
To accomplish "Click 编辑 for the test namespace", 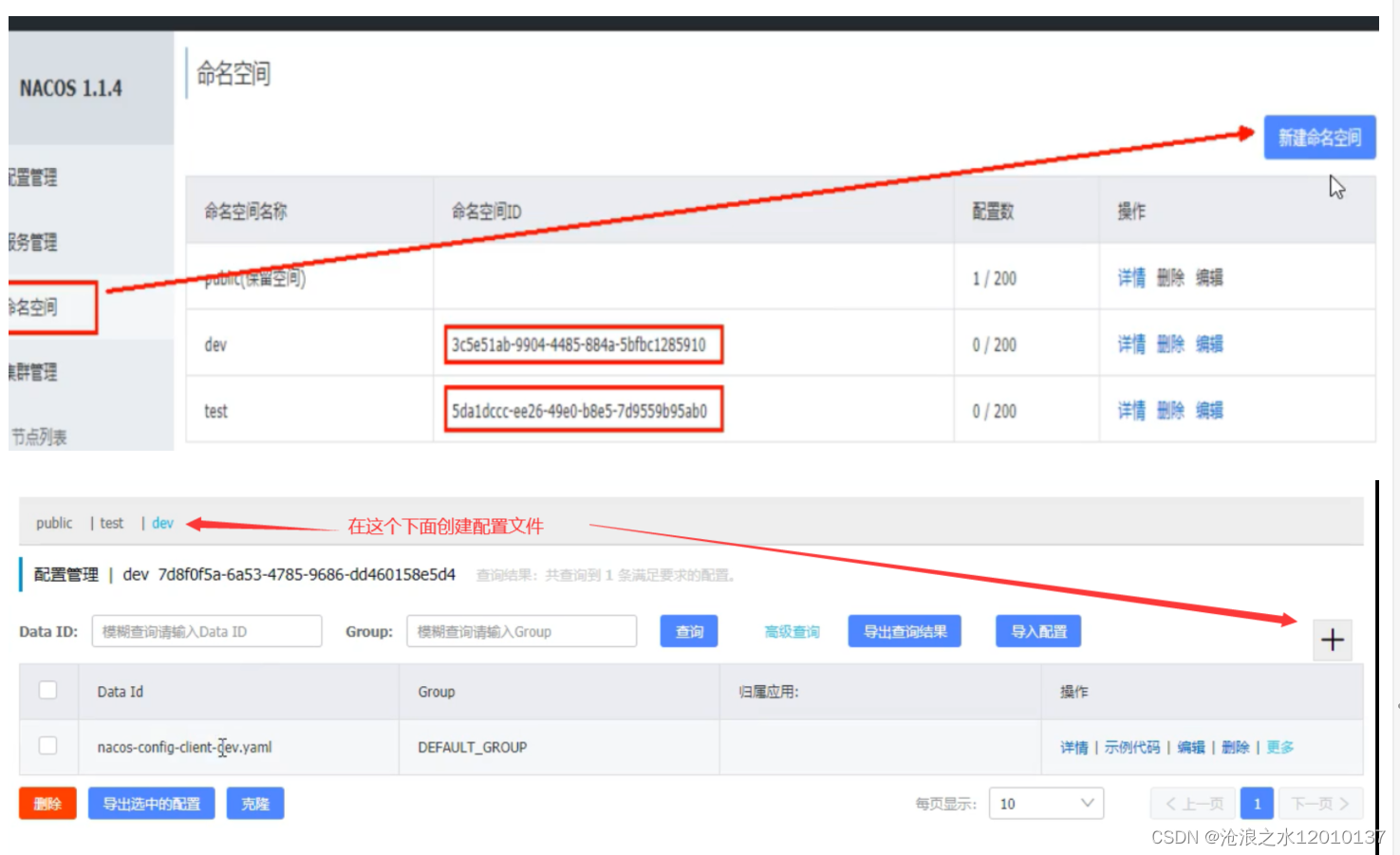I will (1209, 411).
